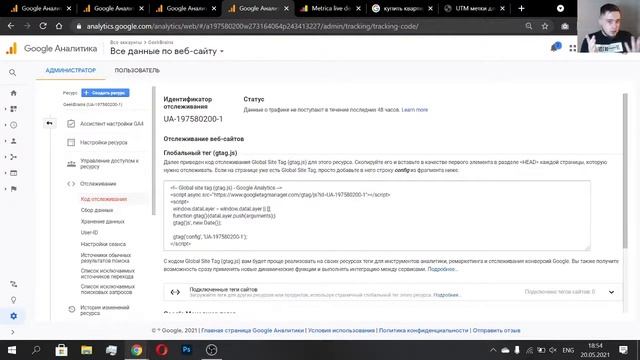This screenshot has height=360, width=640.
Task: Open the Windows notification center icon
Action: (x=623, y=350)
